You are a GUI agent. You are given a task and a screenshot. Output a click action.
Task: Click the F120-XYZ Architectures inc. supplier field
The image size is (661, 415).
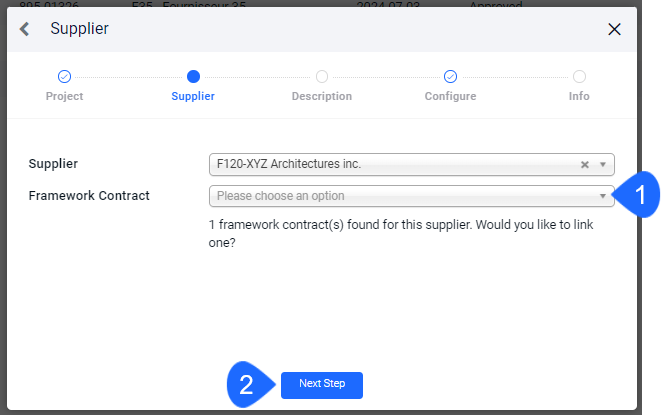pos(411,164)
